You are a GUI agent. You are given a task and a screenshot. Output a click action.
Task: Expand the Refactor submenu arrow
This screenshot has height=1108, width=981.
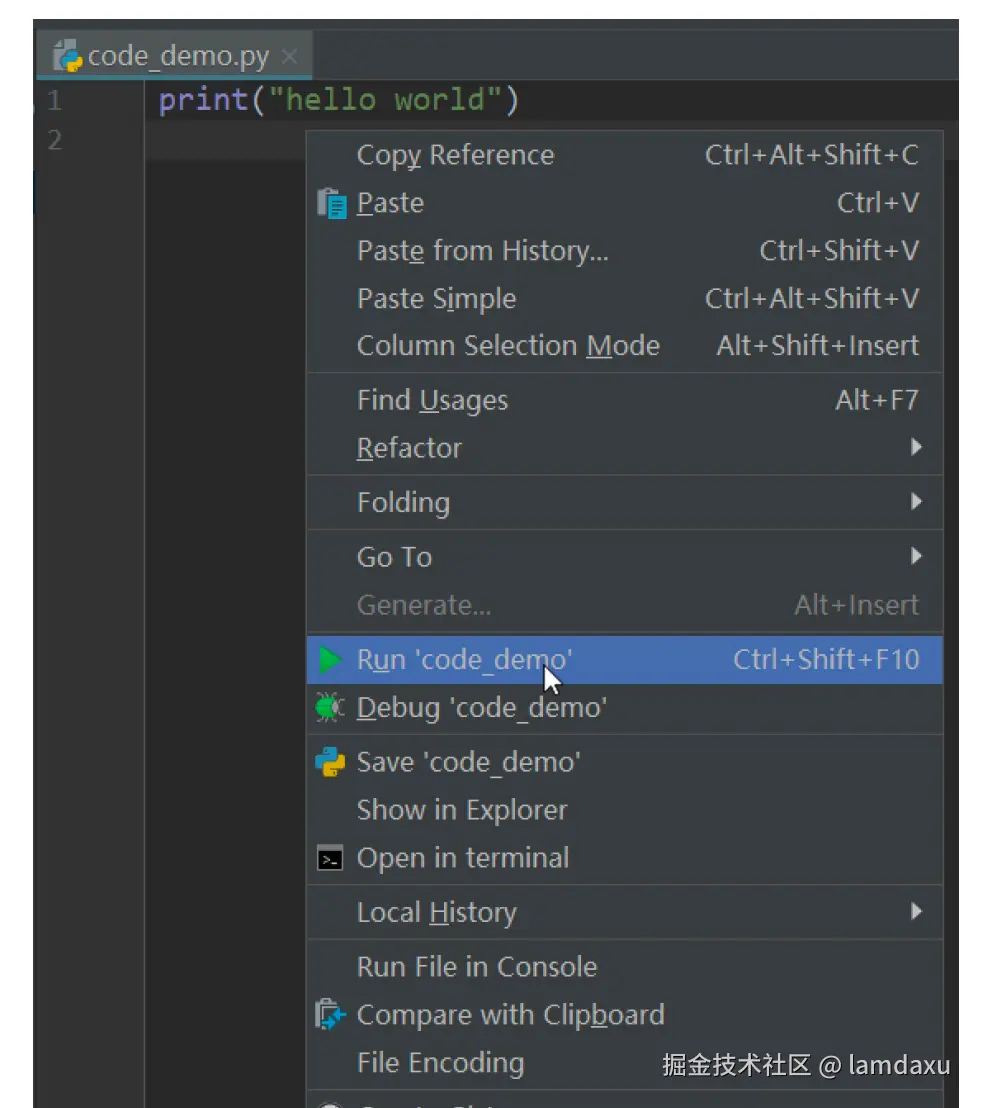point(916,448)
